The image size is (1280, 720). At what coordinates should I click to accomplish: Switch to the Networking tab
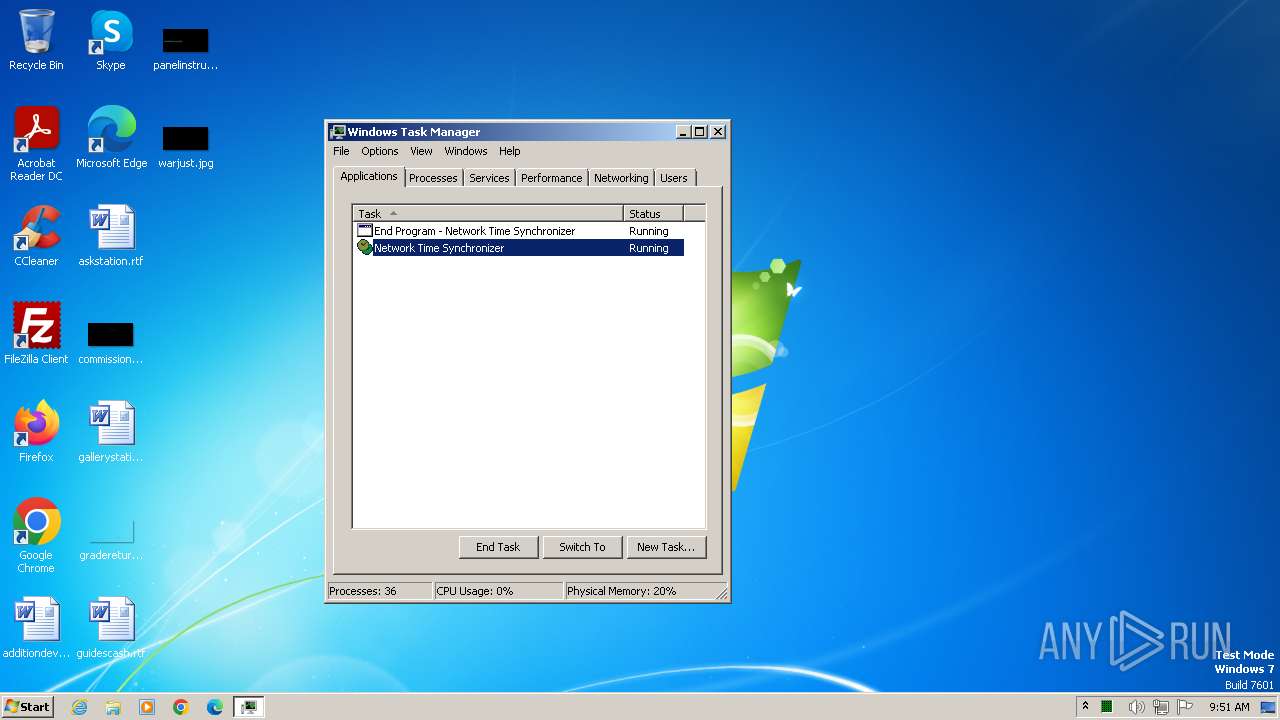[621, 178]
